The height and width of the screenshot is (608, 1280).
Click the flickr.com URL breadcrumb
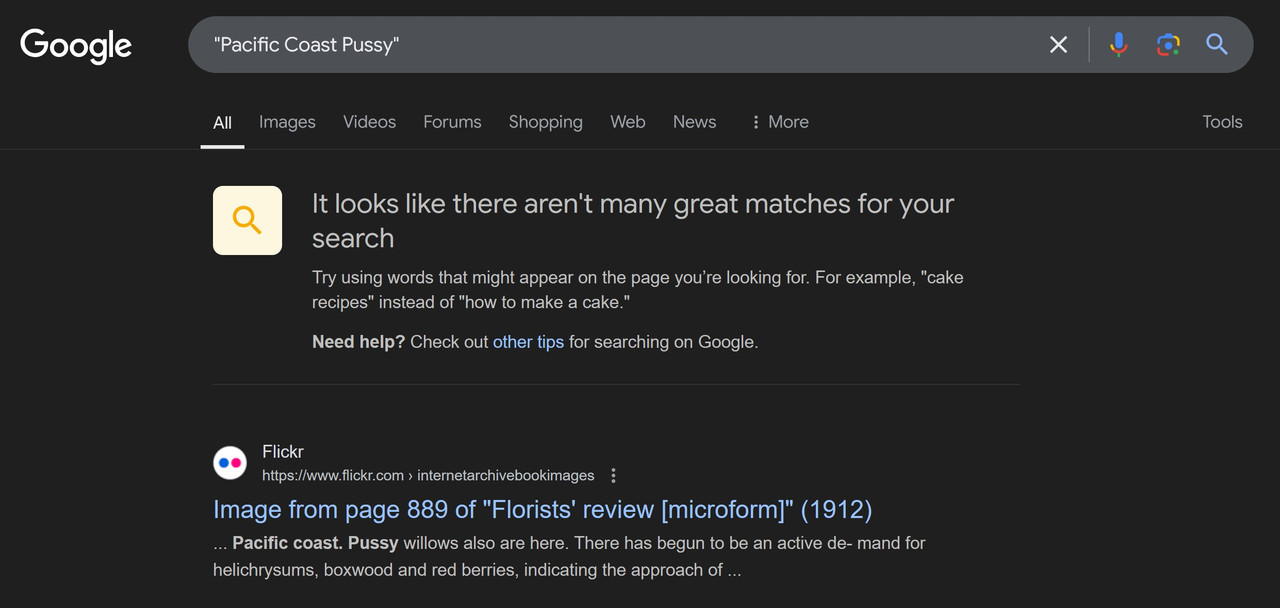coord(428,476)
